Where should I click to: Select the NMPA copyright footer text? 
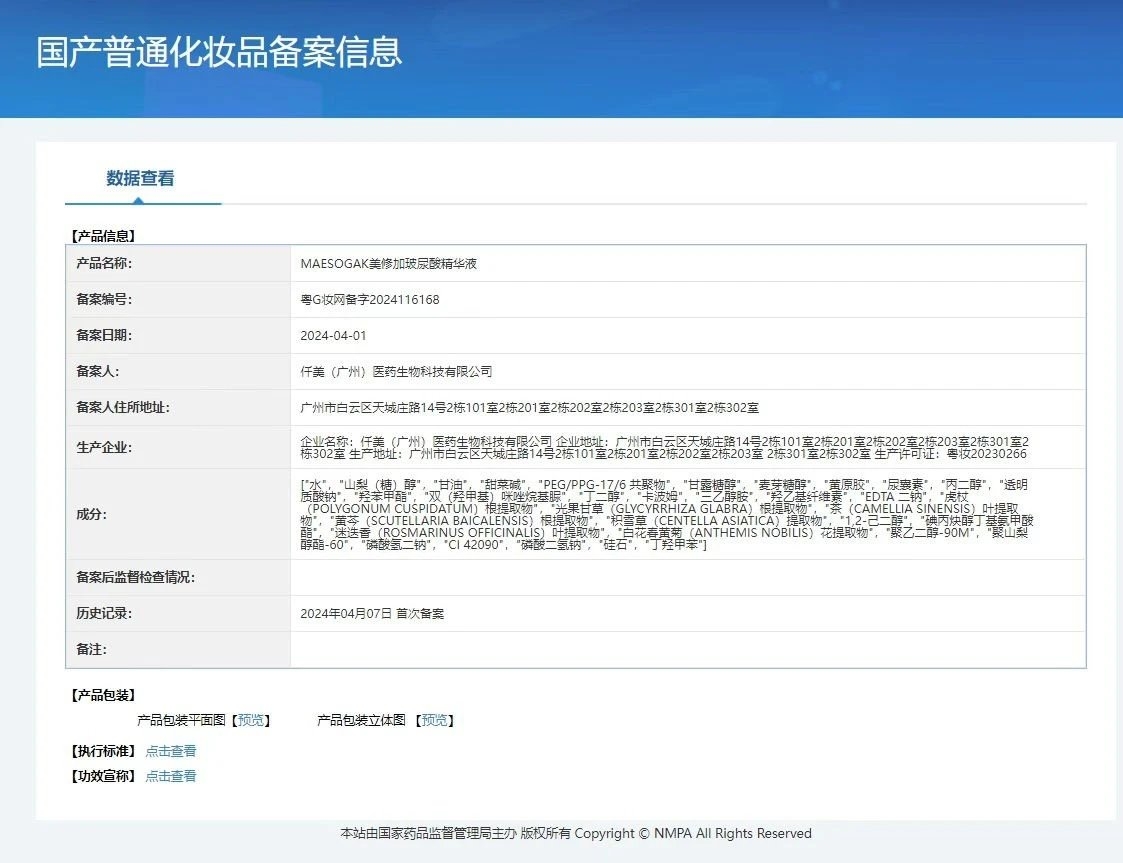pos(576,833)
